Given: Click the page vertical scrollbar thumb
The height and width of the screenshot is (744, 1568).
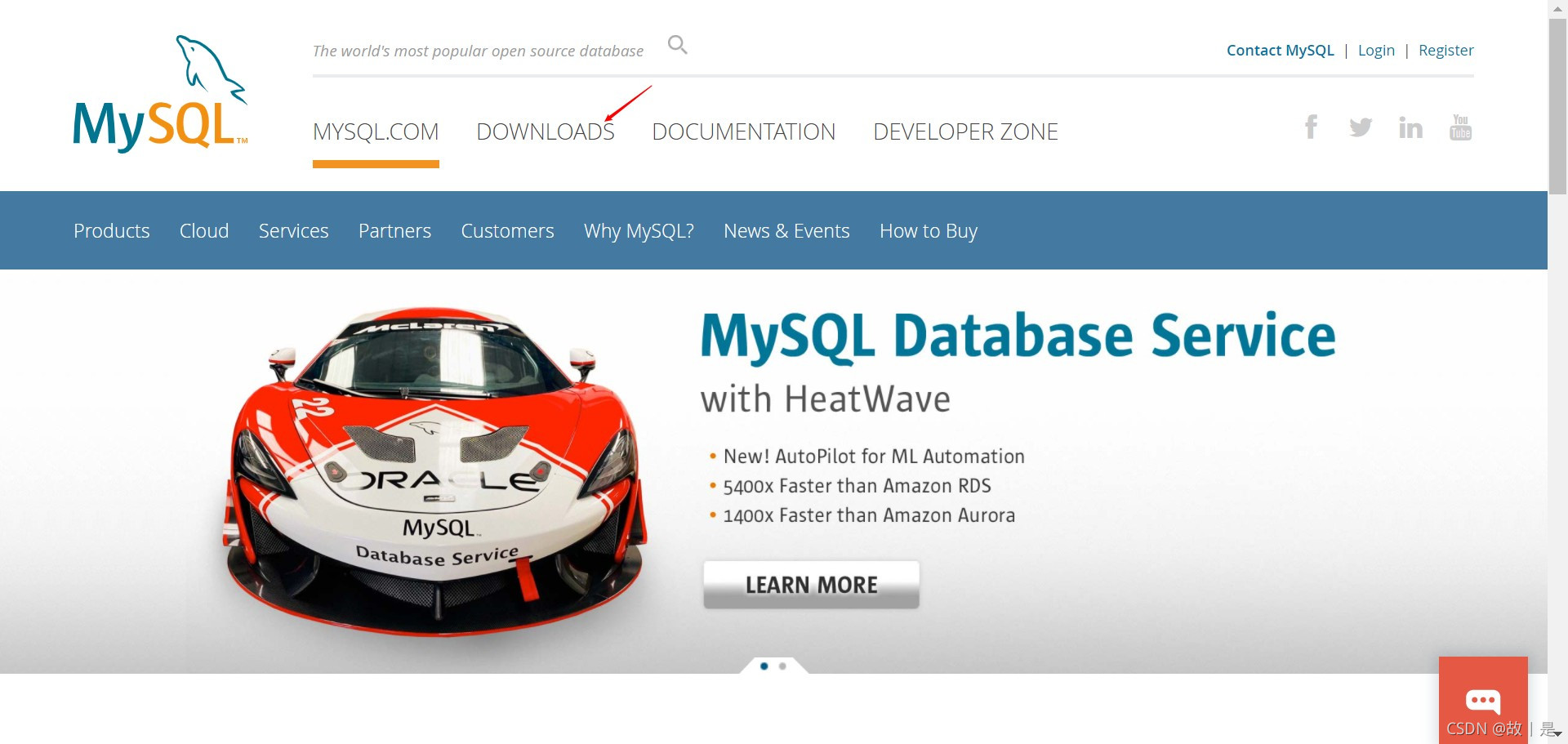Looking at the screenshot, I should tap(1557, 106).
